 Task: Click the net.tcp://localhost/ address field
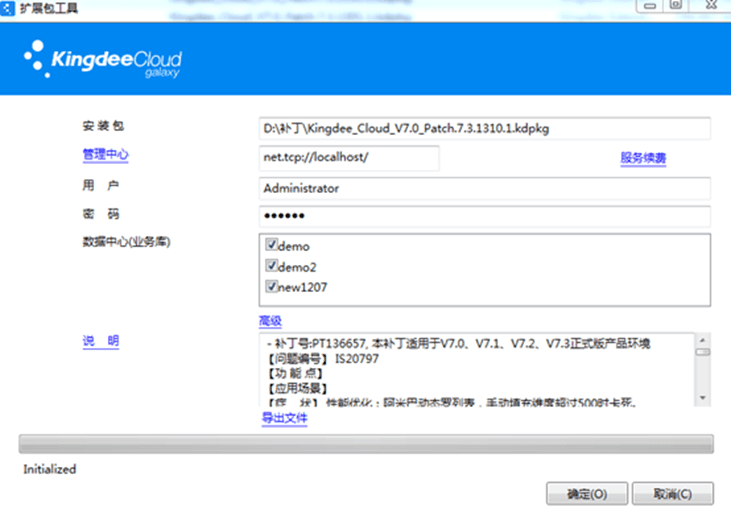tap(349, 158)
